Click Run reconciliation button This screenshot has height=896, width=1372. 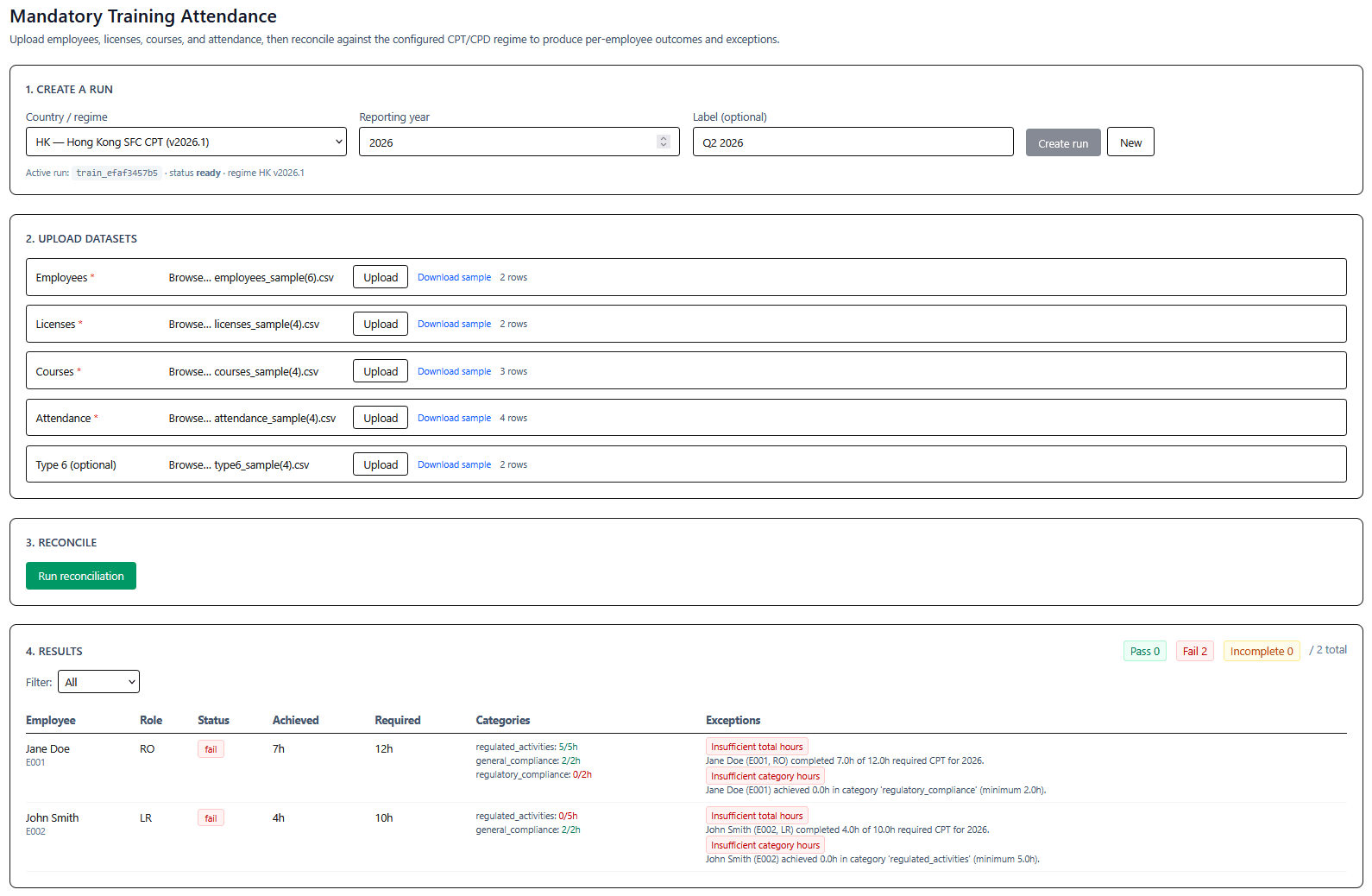tap(81, 576)
